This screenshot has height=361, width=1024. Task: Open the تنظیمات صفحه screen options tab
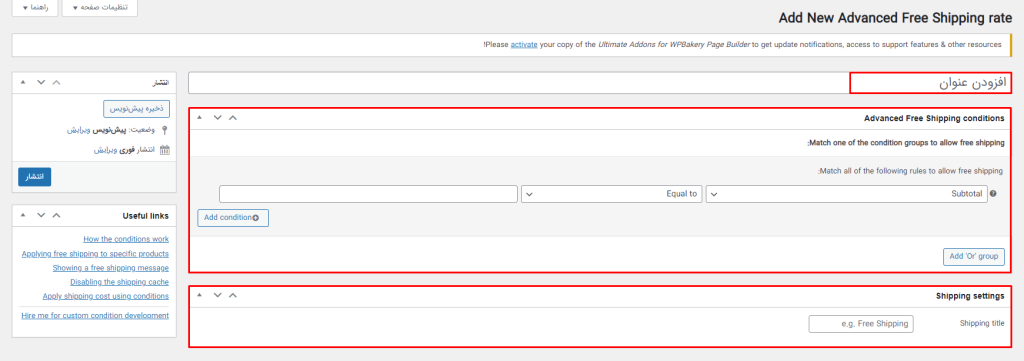click(99, 8)
